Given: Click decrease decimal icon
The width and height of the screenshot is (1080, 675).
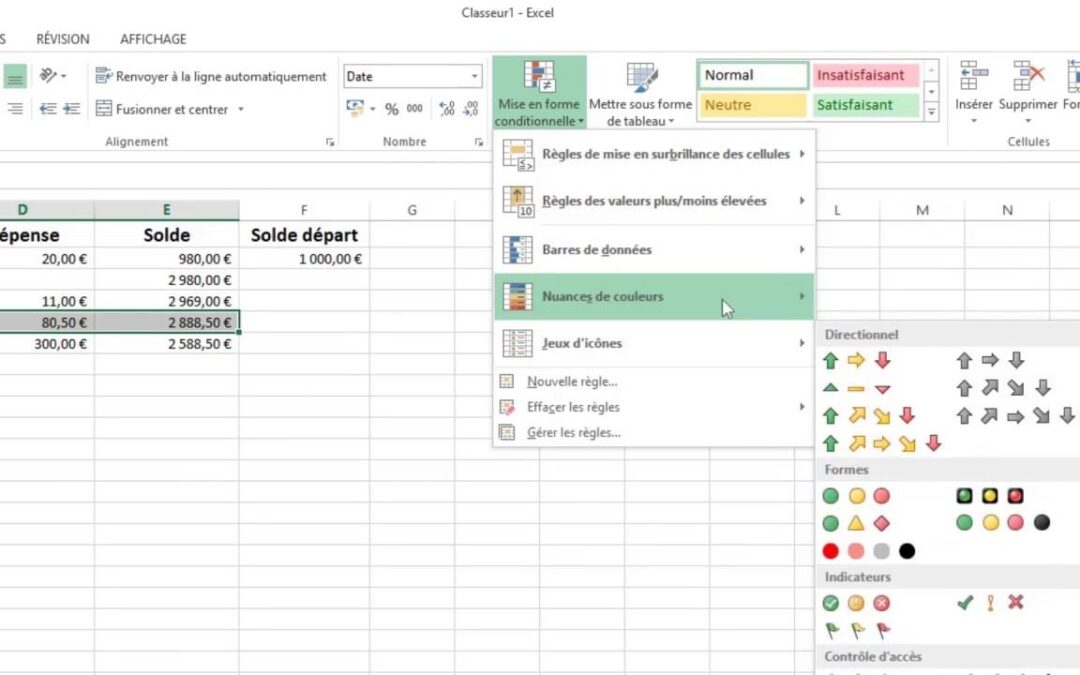Looking at the screenshot, I should tap(470, 109).
